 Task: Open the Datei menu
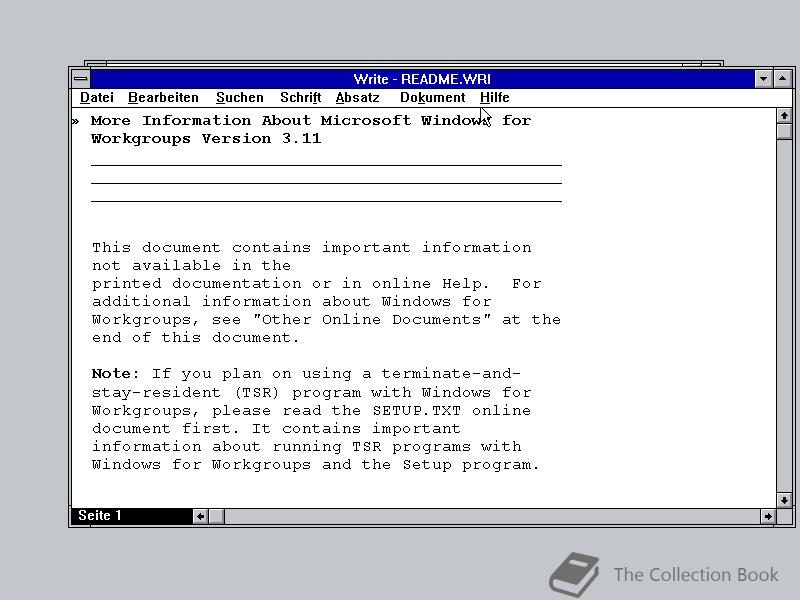click(96, 97)
